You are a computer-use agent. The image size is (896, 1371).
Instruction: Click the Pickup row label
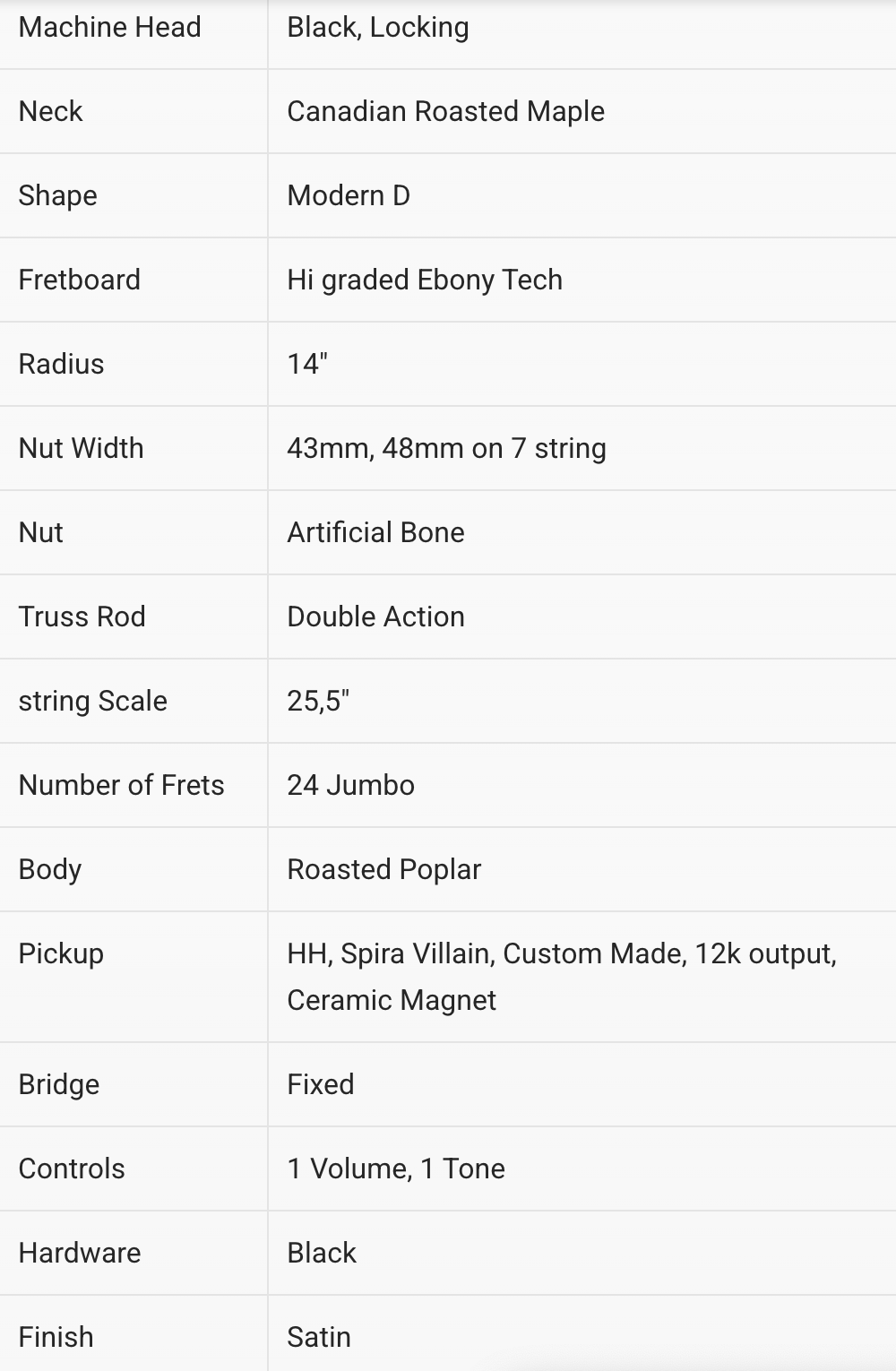pyautogui.click(x=61, y=953)
